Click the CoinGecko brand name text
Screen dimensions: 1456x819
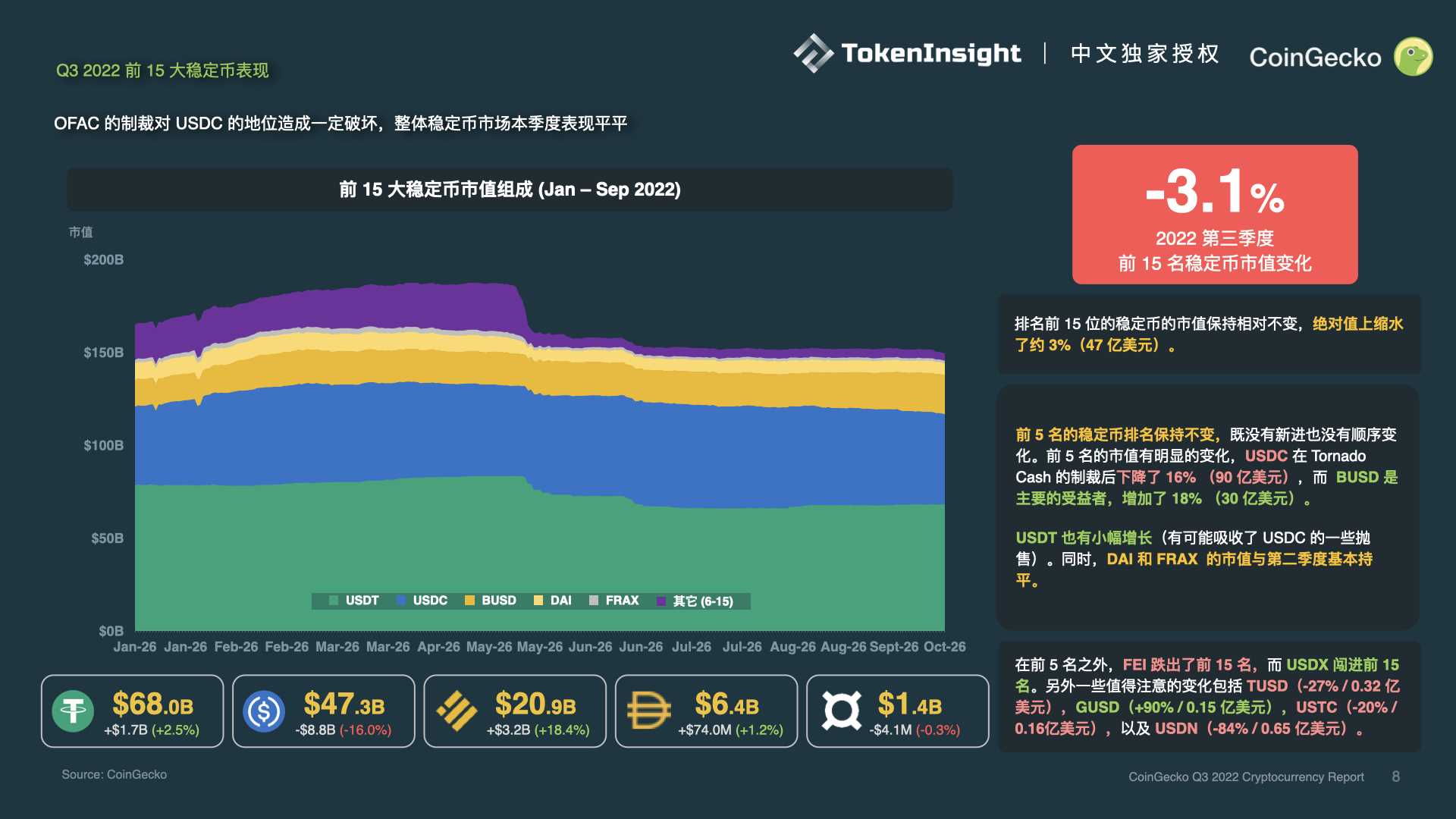[x=1315, y=58]
